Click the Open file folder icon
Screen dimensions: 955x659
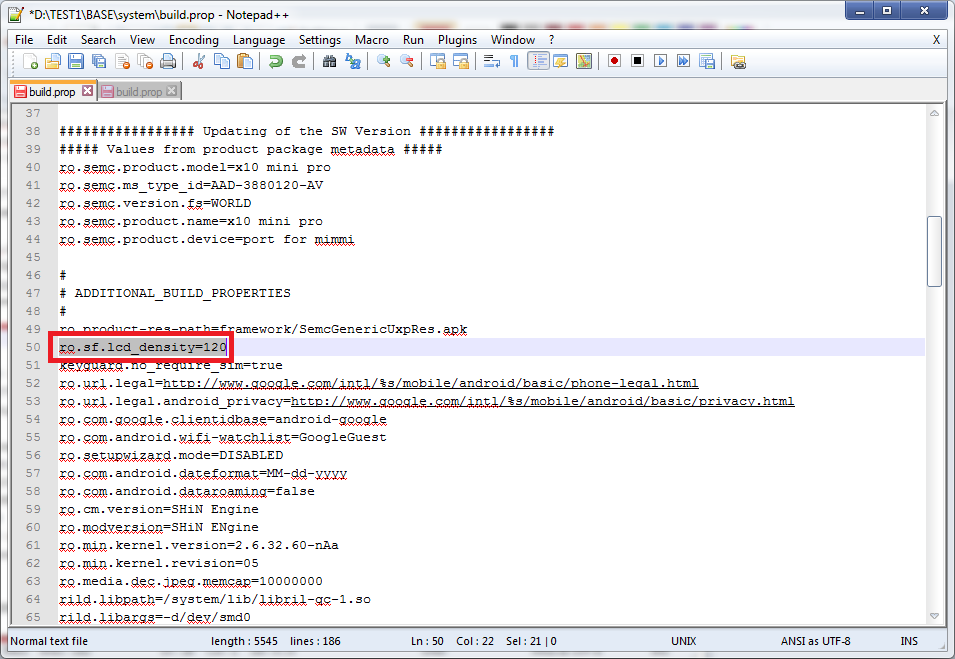point(53,62)
